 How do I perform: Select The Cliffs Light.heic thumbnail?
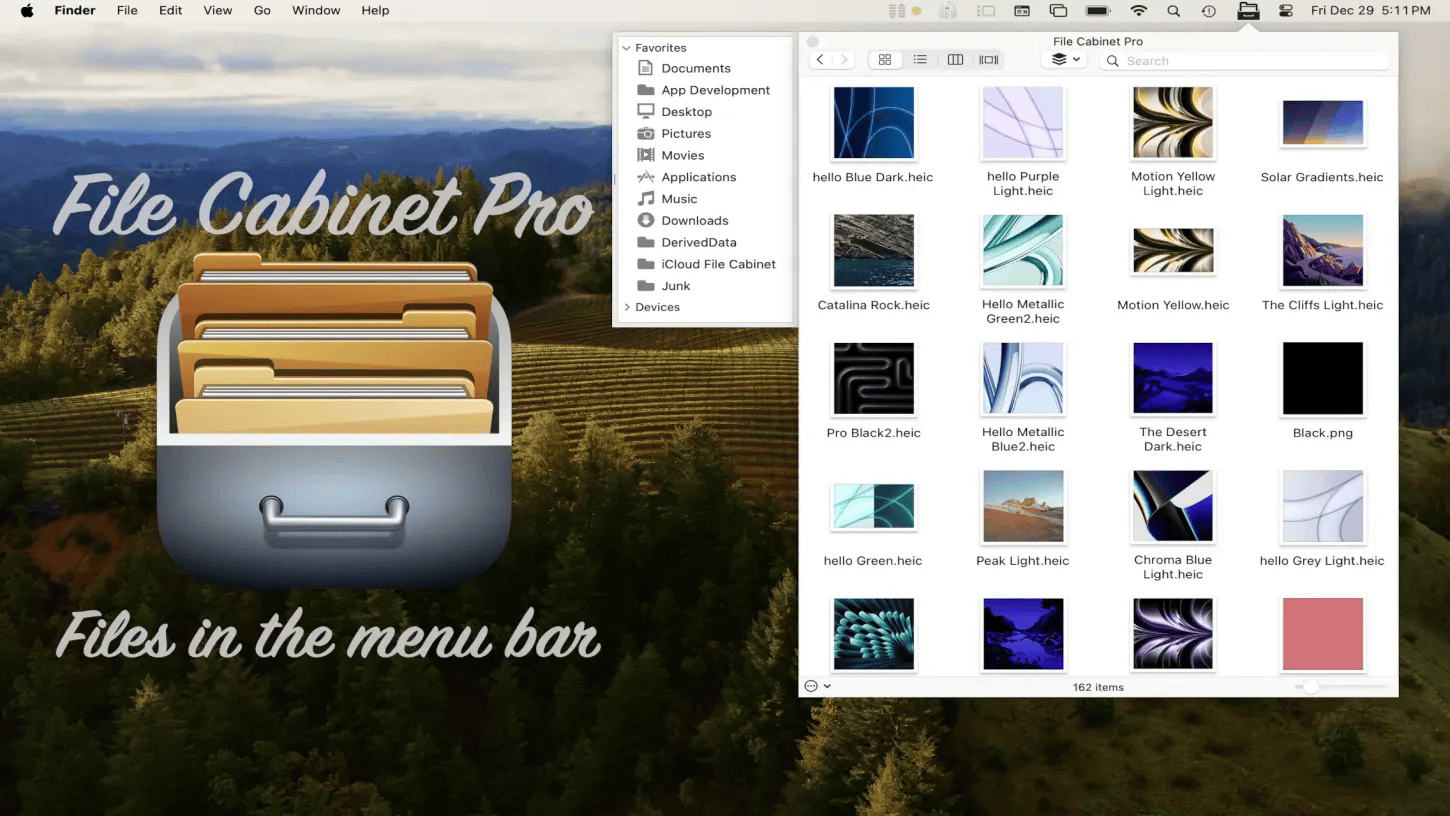[x=1323, y=251]
